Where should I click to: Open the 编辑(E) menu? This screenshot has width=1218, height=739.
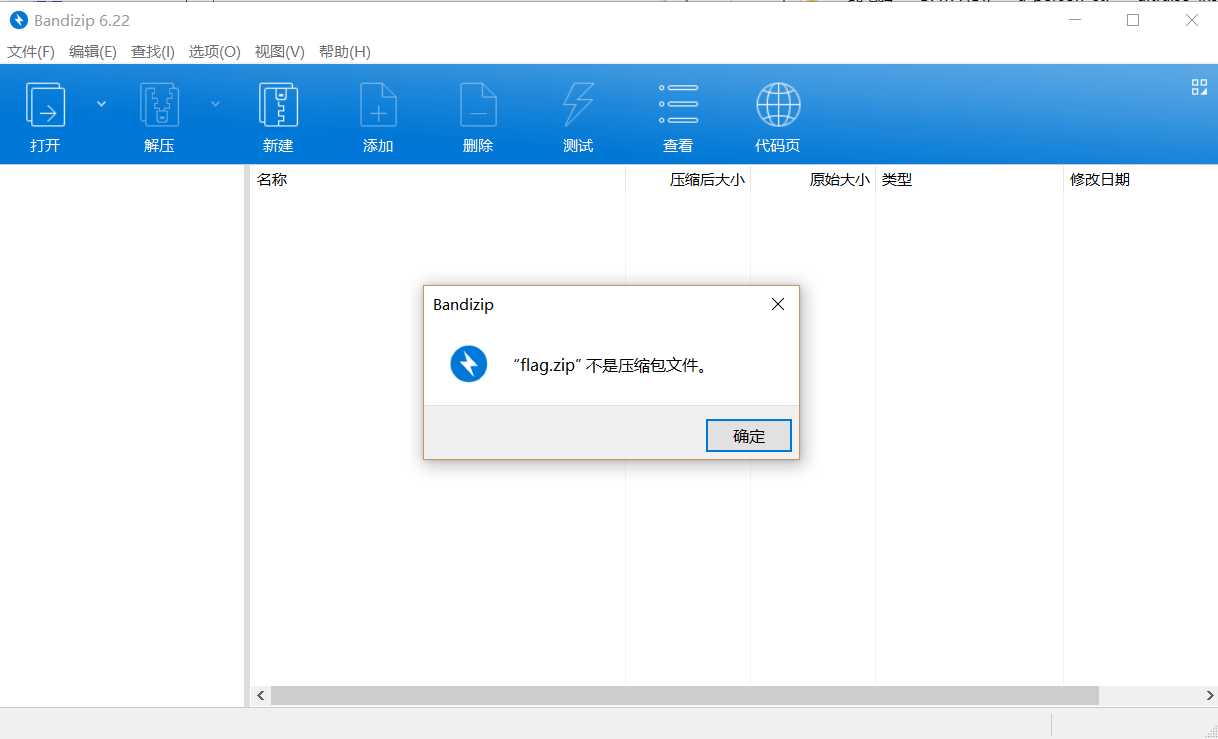93,51
